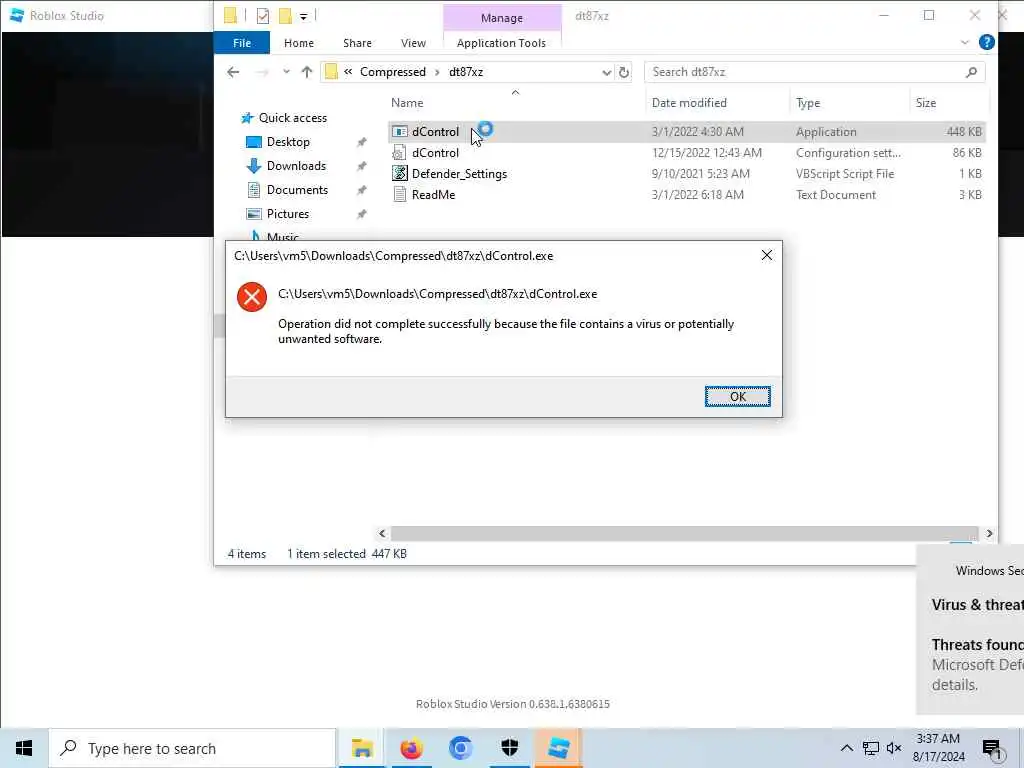Click the Threats found notification toast
The height and width of the screenshot is (768, 1024).
click(x=971, y=630)
